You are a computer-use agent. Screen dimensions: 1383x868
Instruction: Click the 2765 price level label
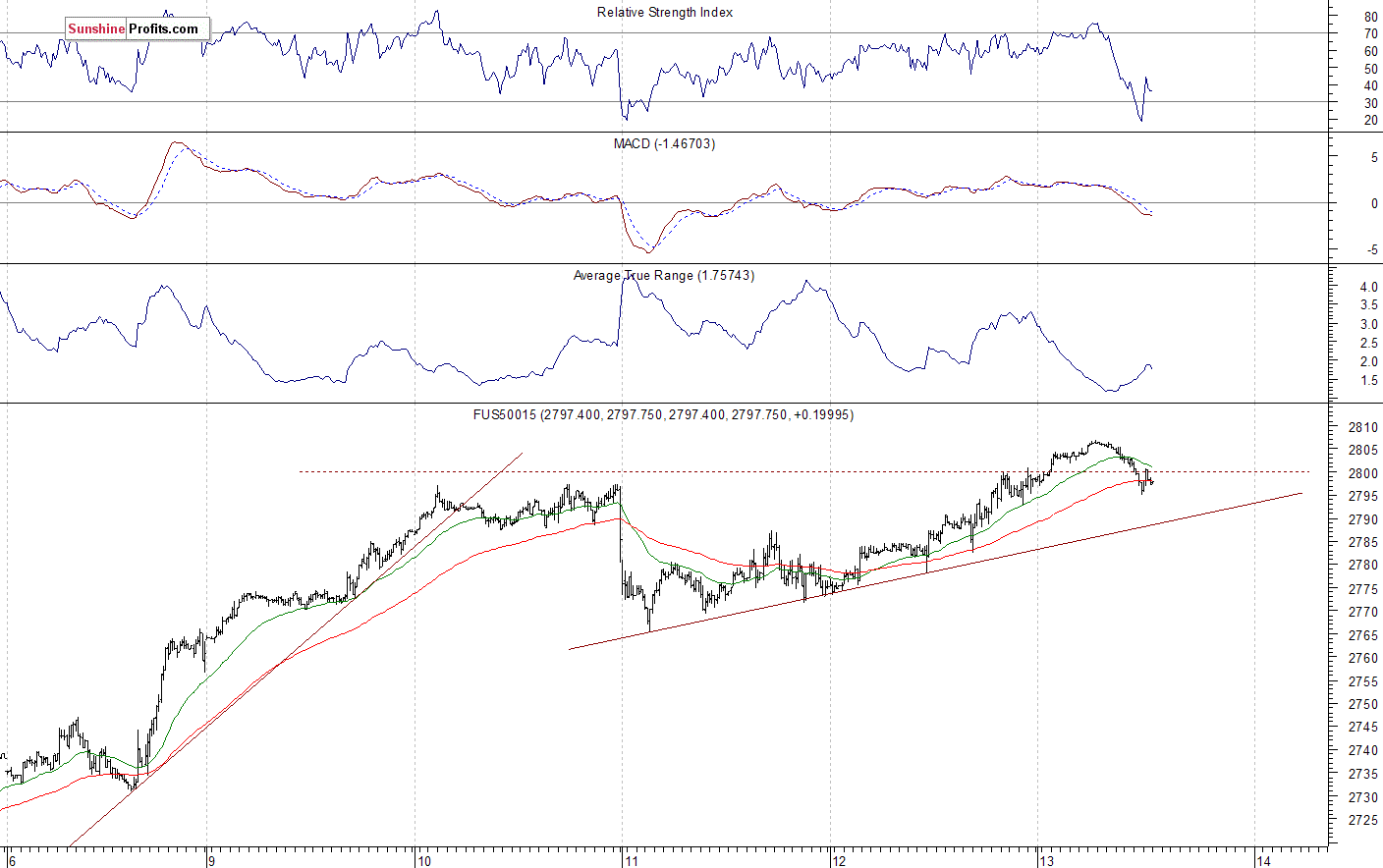pos(1362,635)
